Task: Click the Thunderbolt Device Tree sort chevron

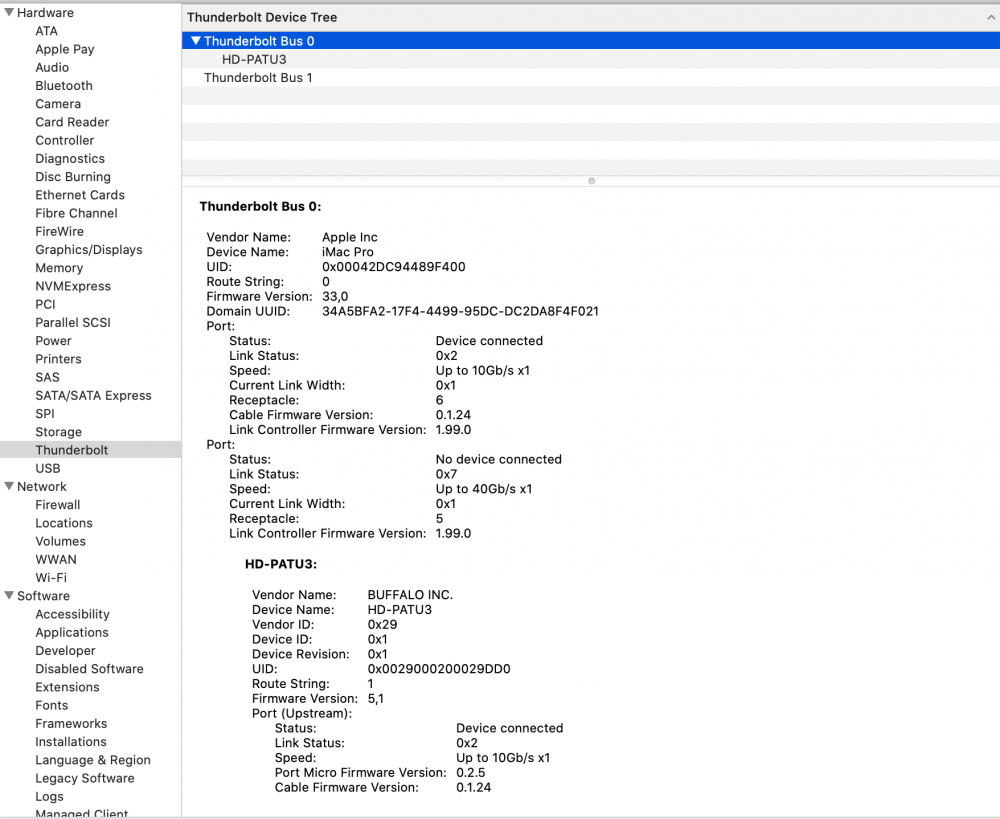Action: pos(990,17)
